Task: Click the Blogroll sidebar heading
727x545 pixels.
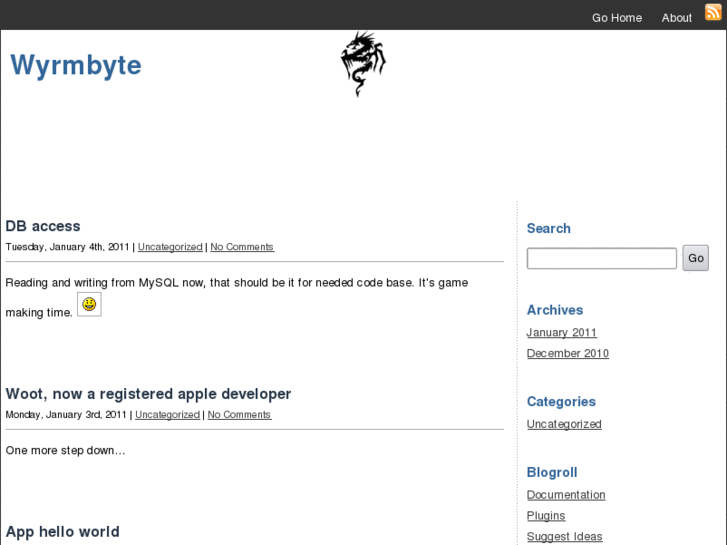Action: (552, 472)
